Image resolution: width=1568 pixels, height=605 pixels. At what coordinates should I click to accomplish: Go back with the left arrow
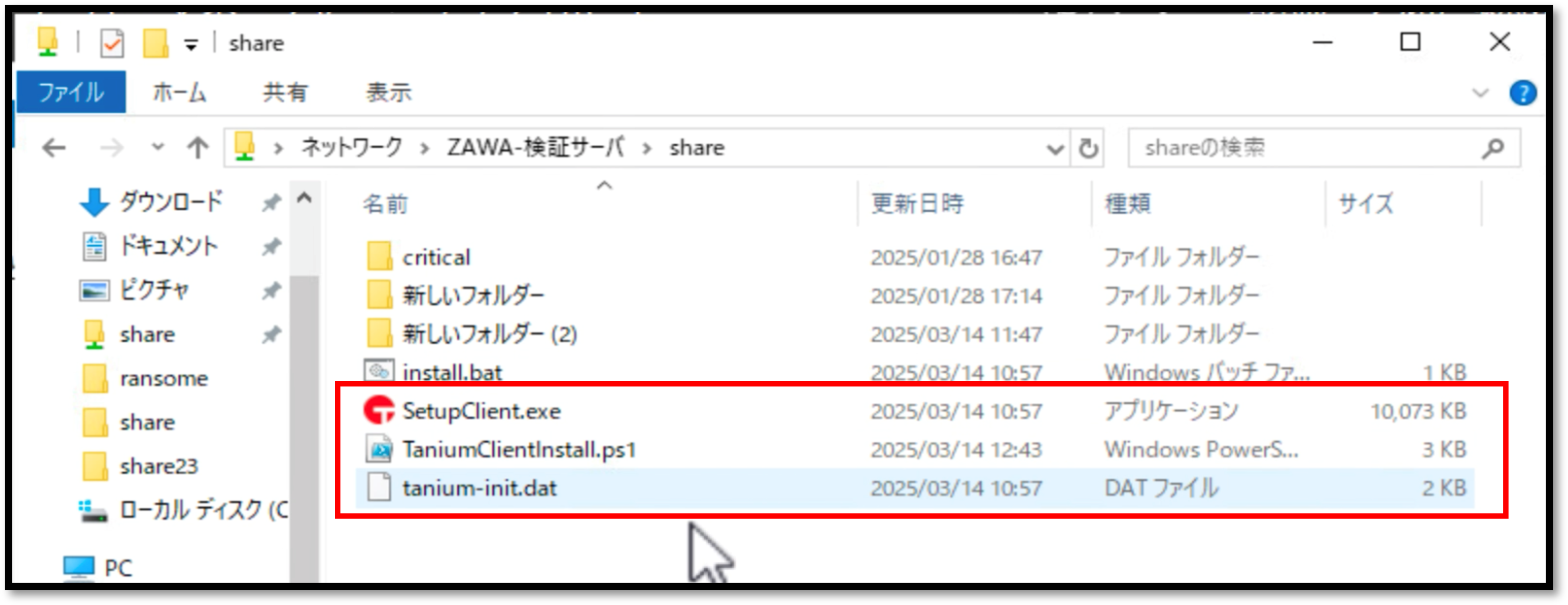point(54,147)
